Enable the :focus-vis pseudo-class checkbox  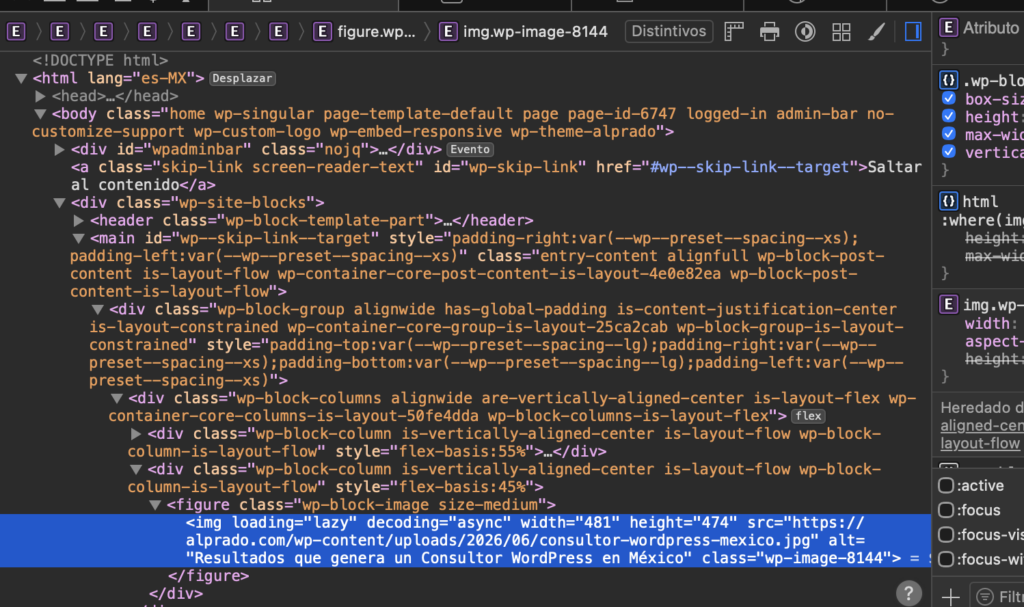pos(946,534)
